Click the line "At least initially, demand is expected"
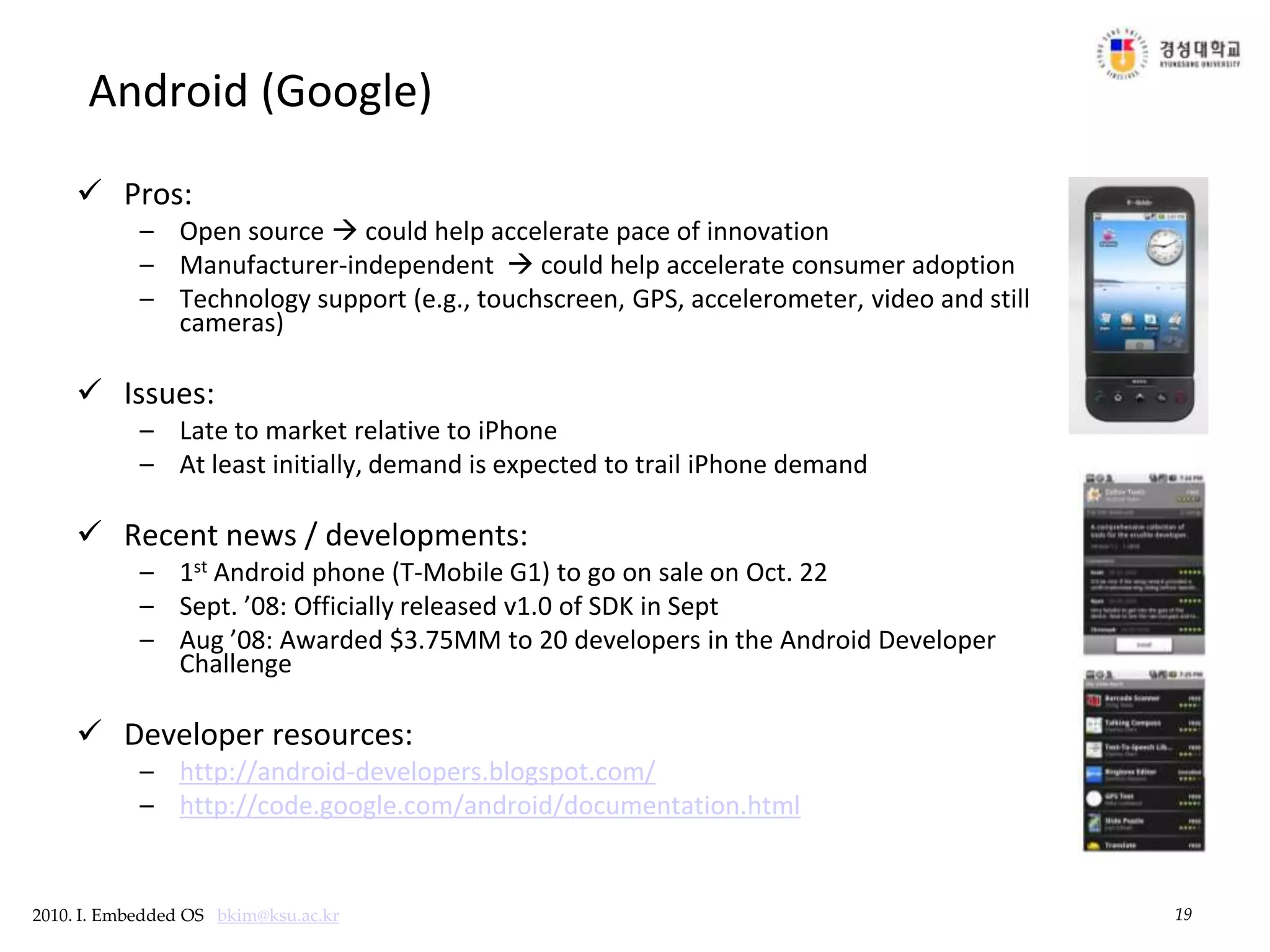This screenshot has width=1270, height=952. tap(523, 465)
